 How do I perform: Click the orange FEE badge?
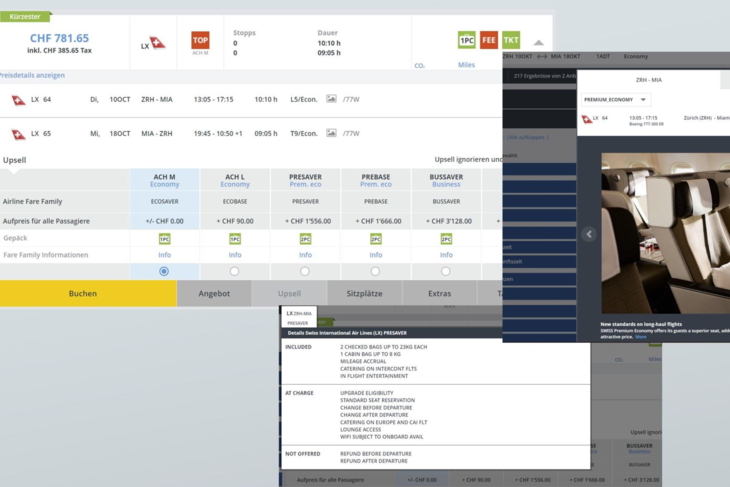click(489, 41)
